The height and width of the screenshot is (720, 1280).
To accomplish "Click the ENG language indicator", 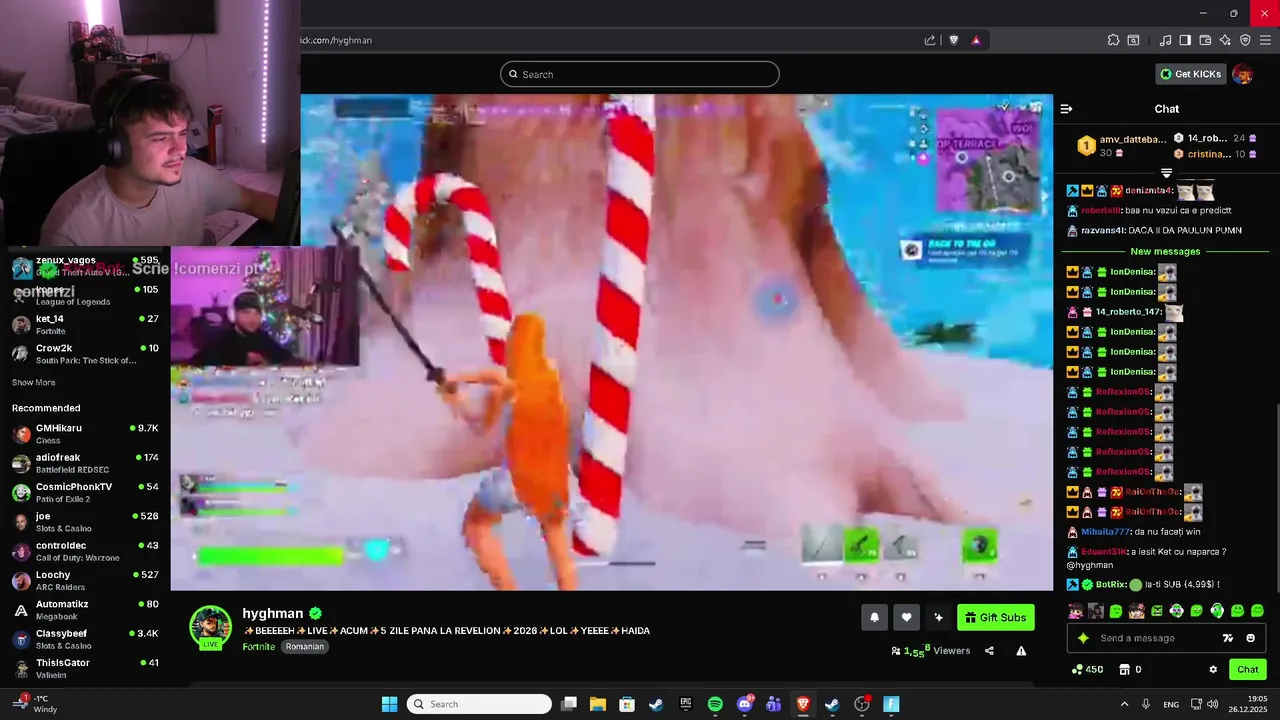I will click(x=1171, y=705).
